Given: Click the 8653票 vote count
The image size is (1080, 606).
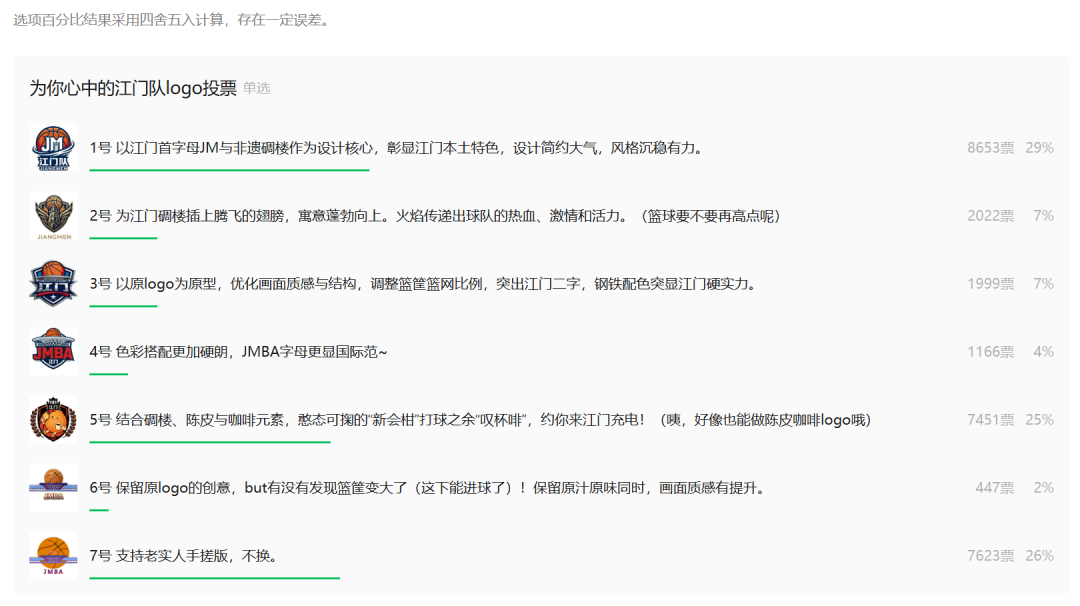Looking at the screenshot, I should click(x=990, y=148).
